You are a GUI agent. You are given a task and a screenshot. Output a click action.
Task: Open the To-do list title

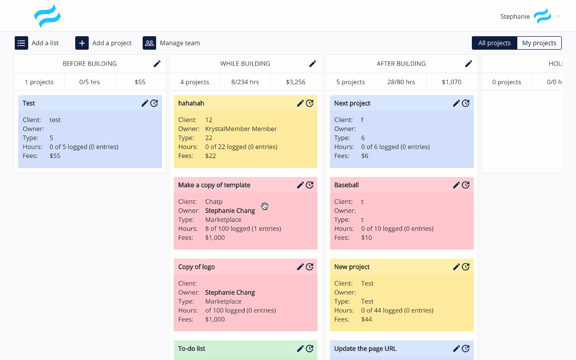coord(192,349)
